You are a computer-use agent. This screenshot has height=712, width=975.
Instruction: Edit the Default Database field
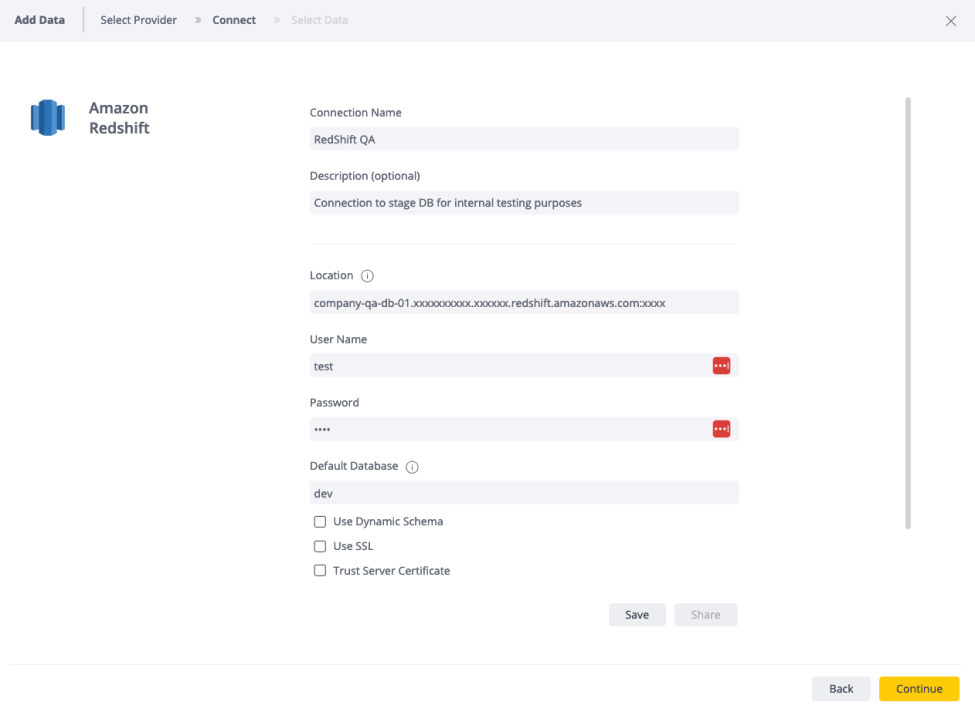pos(524,492)
